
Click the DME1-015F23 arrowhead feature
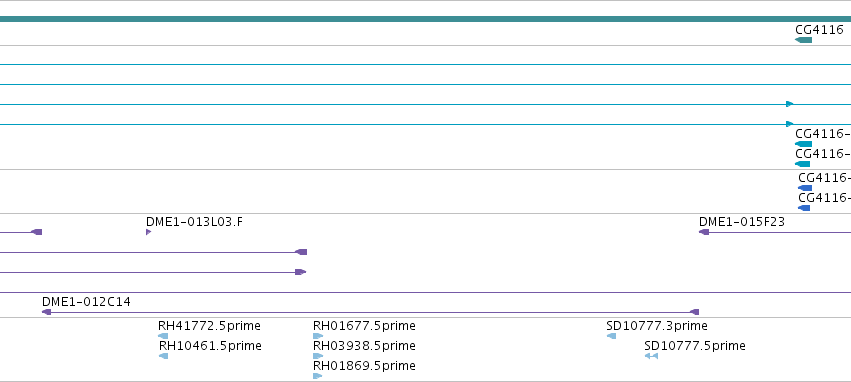[x=704, y=232]
